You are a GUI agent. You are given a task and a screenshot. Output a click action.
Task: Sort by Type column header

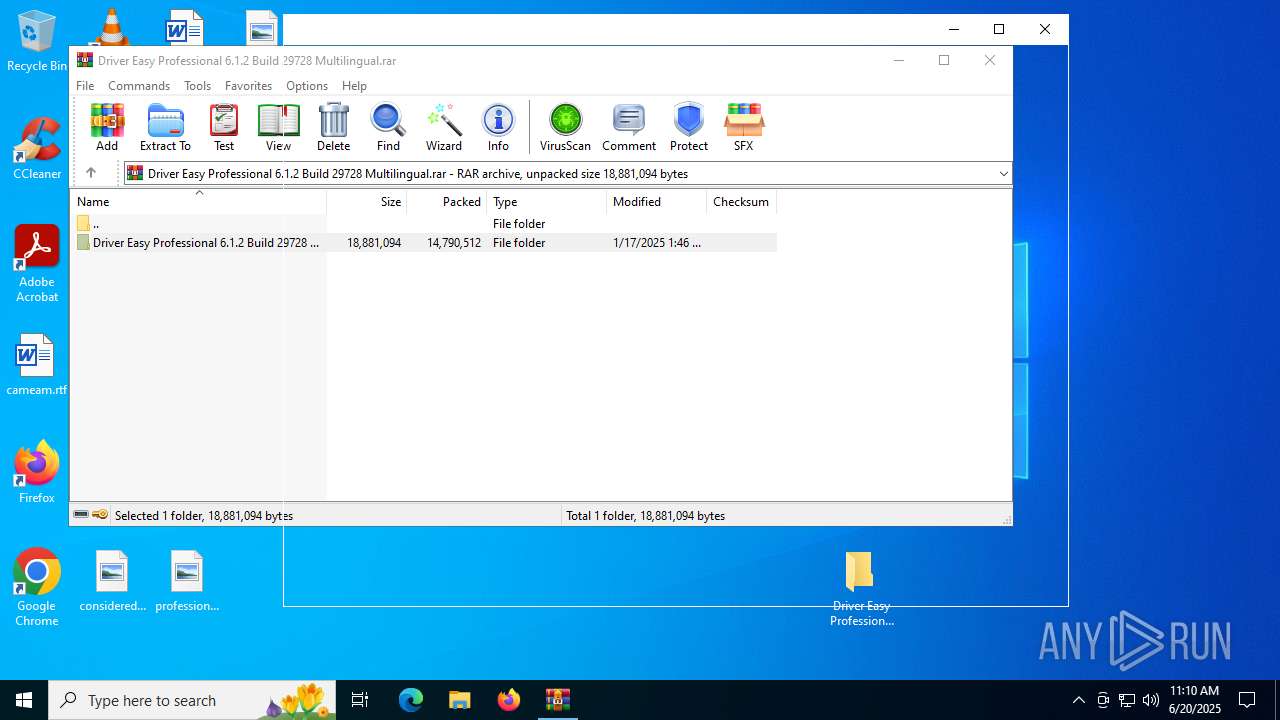[x=547, y=202]
